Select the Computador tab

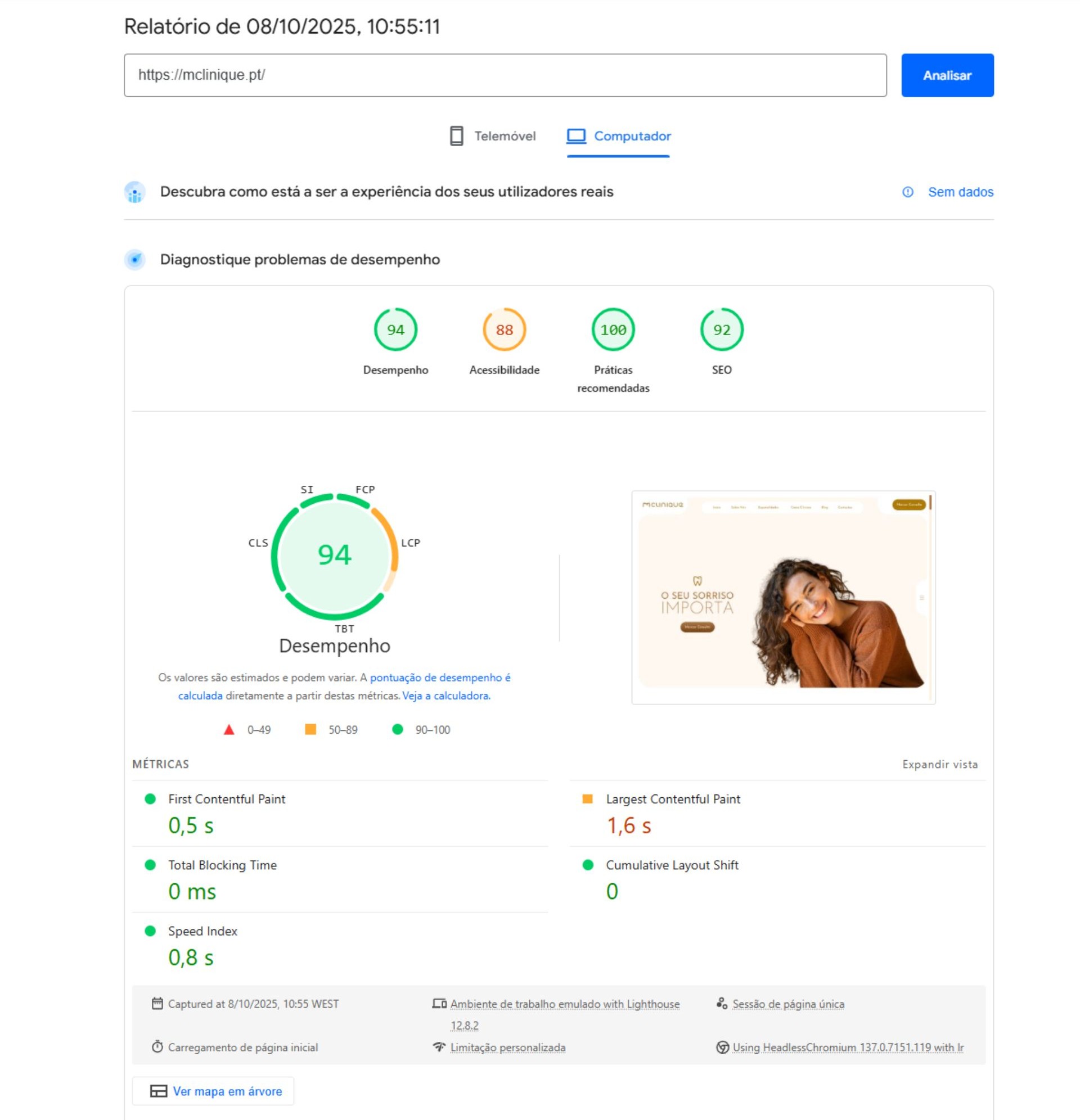(618, 136)
